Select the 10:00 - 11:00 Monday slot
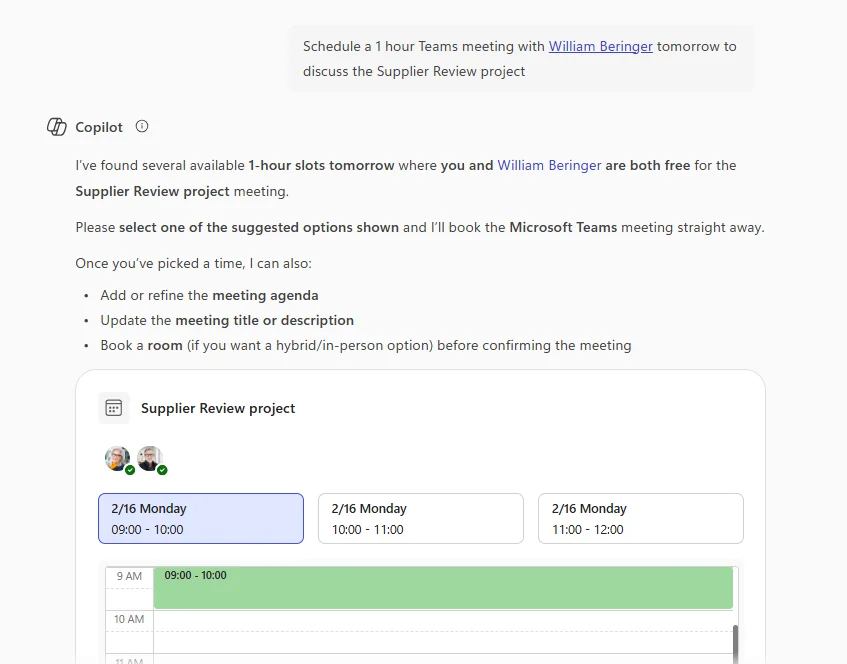 click(421, 519)
